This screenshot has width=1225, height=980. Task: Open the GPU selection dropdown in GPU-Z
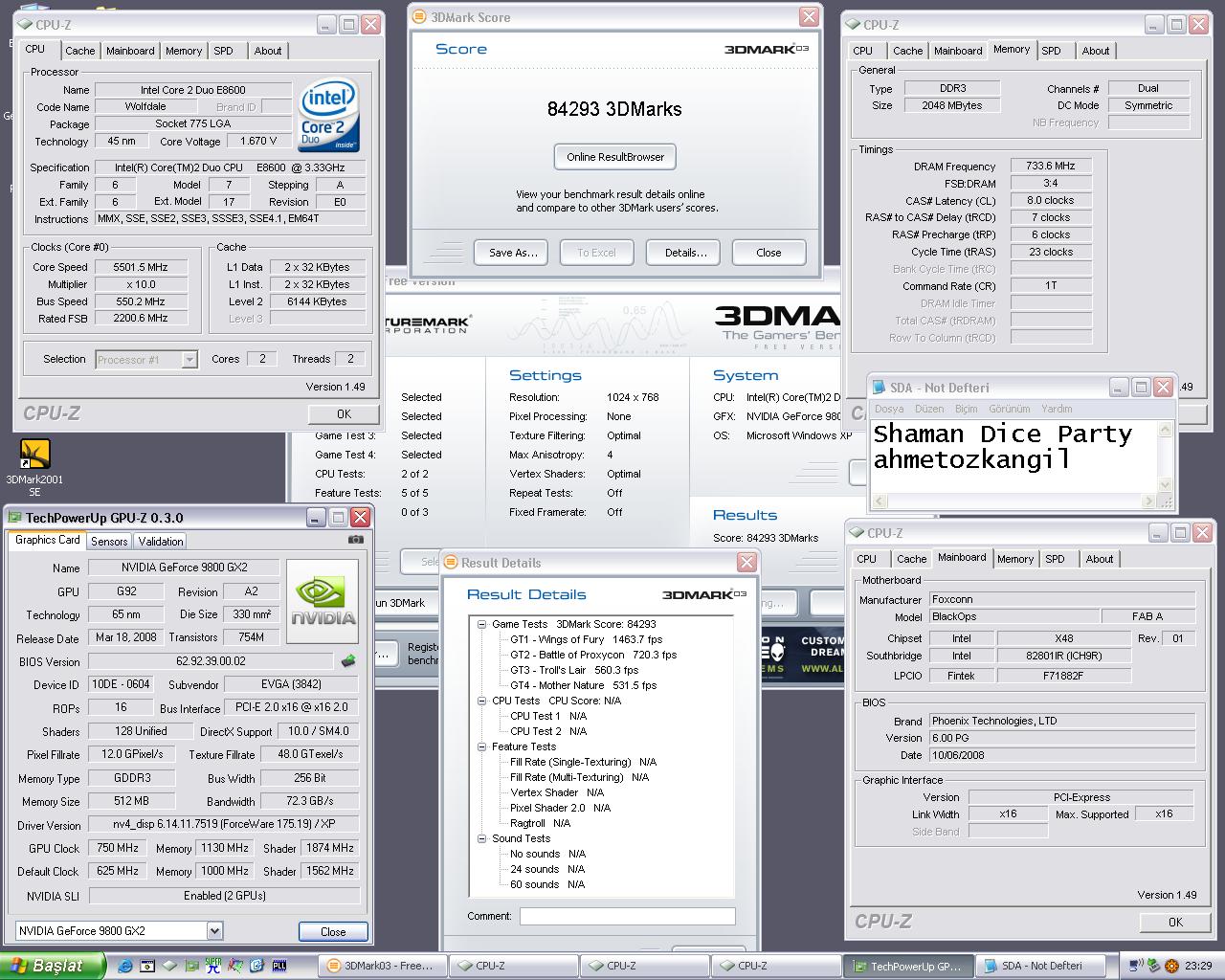(x=214, y=930)
